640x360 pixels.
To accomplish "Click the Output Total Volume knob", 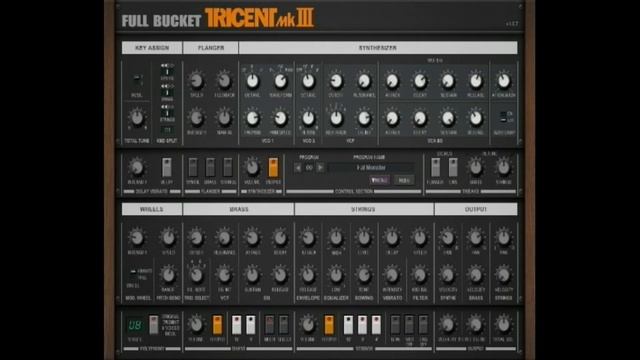I will click(x=504, y=325).
